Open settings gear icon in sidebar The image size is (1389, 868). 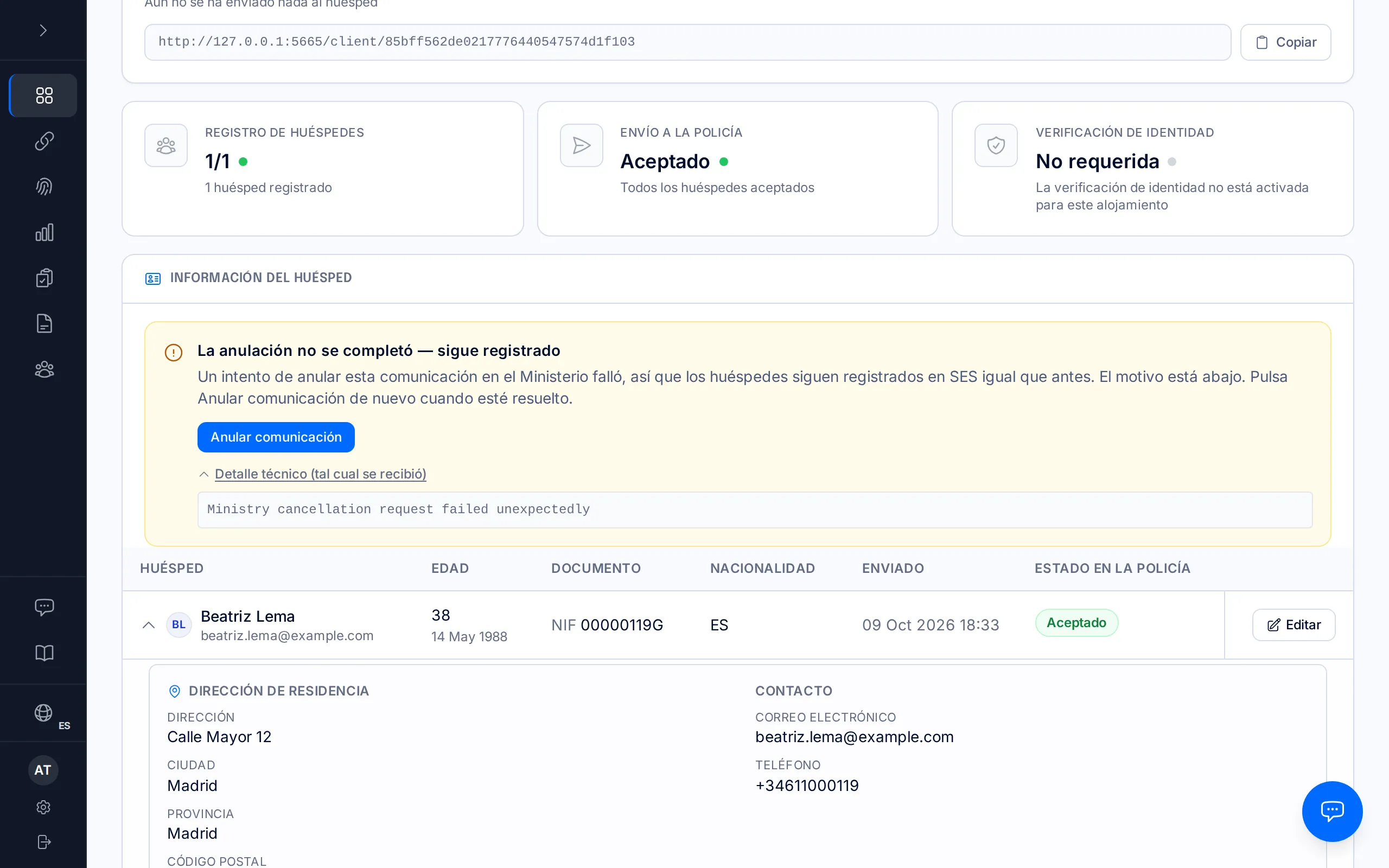click(x=43, y=807)
